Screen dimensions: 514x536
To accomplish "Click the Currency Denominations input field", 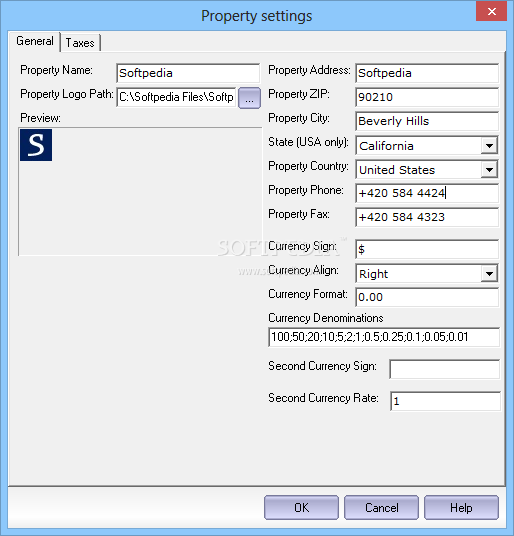I will tap(384, 337).
